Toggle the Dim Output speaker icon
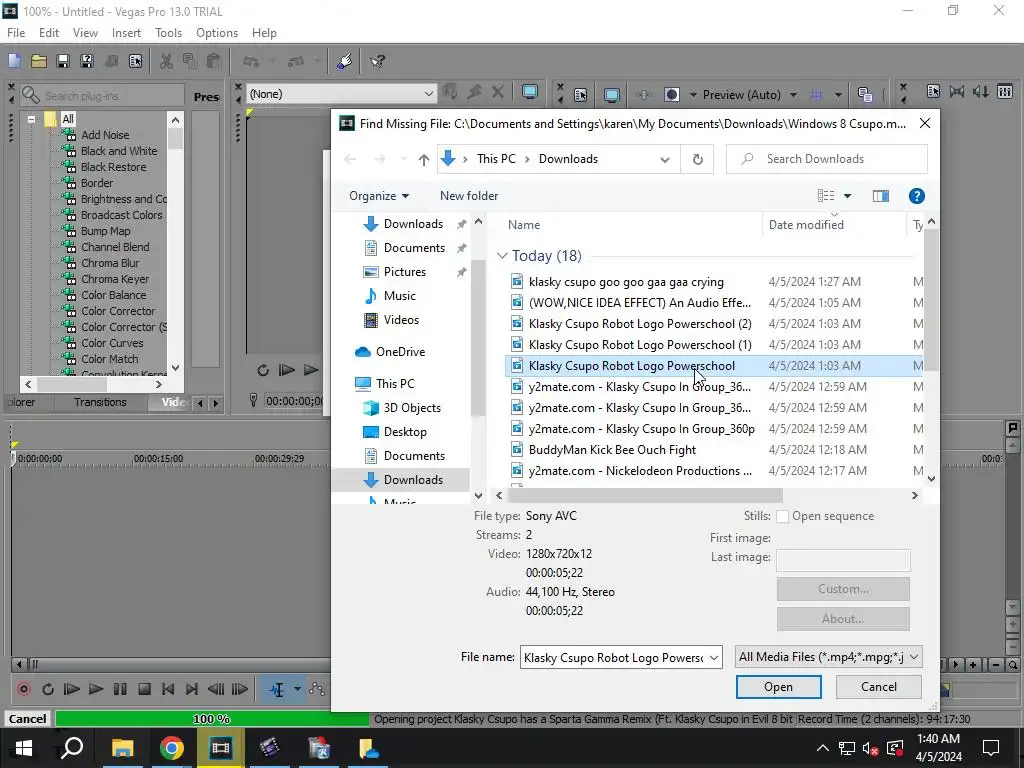The image size is (1024, 768). pyautogui.click(x=981, y=91)
